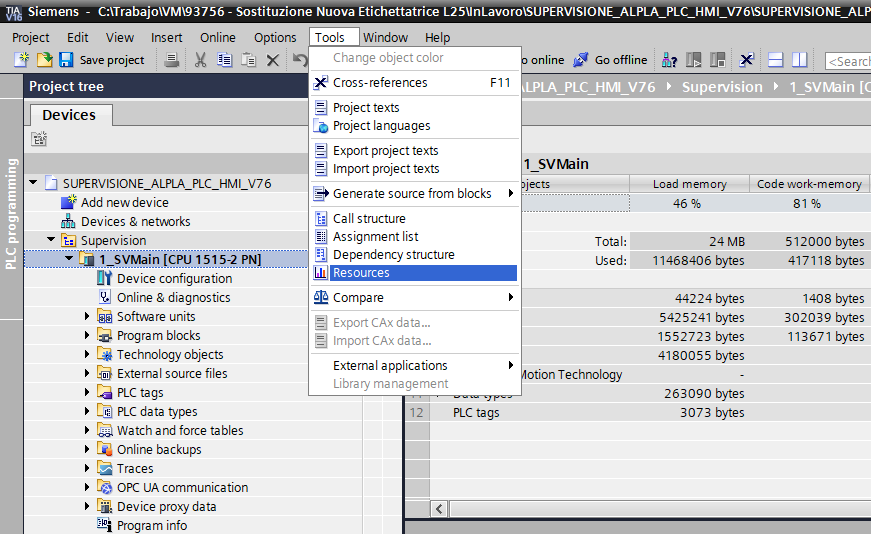The height and width of the screenshot is (534, 871).
Task: Choose Cross-references from Tools menu
Action: (x=414, y=82)
